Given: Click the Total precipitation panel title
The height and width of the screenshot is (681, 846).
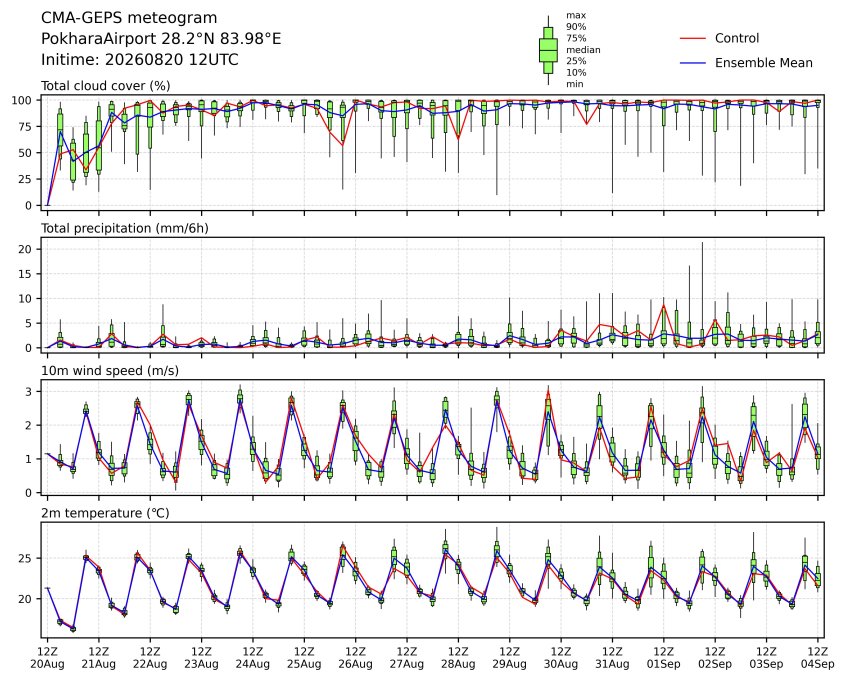Looking at the screenshot, I should (125, 228).
